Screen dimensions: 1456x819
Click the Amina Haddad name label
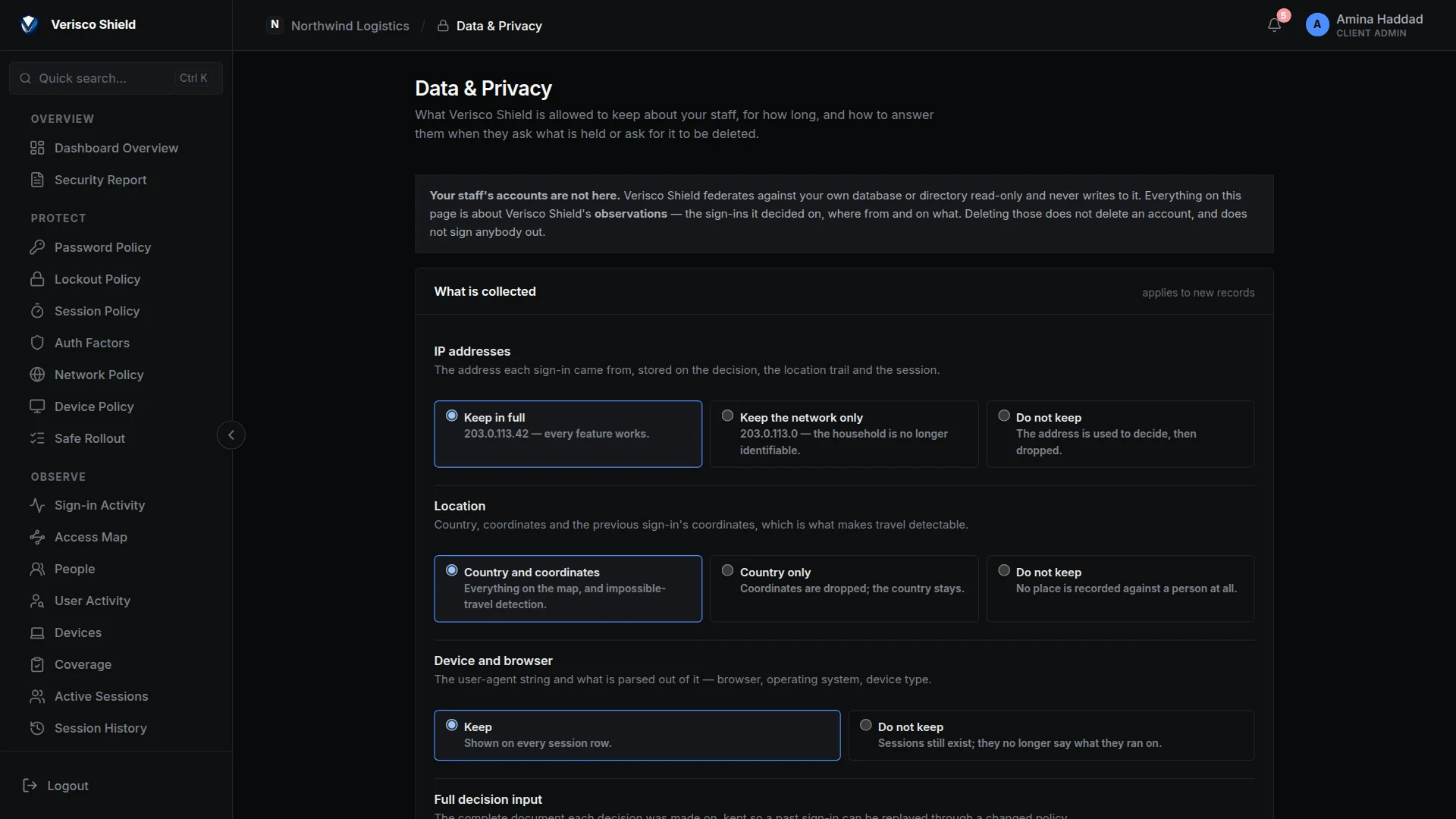tap(1379, 19)
